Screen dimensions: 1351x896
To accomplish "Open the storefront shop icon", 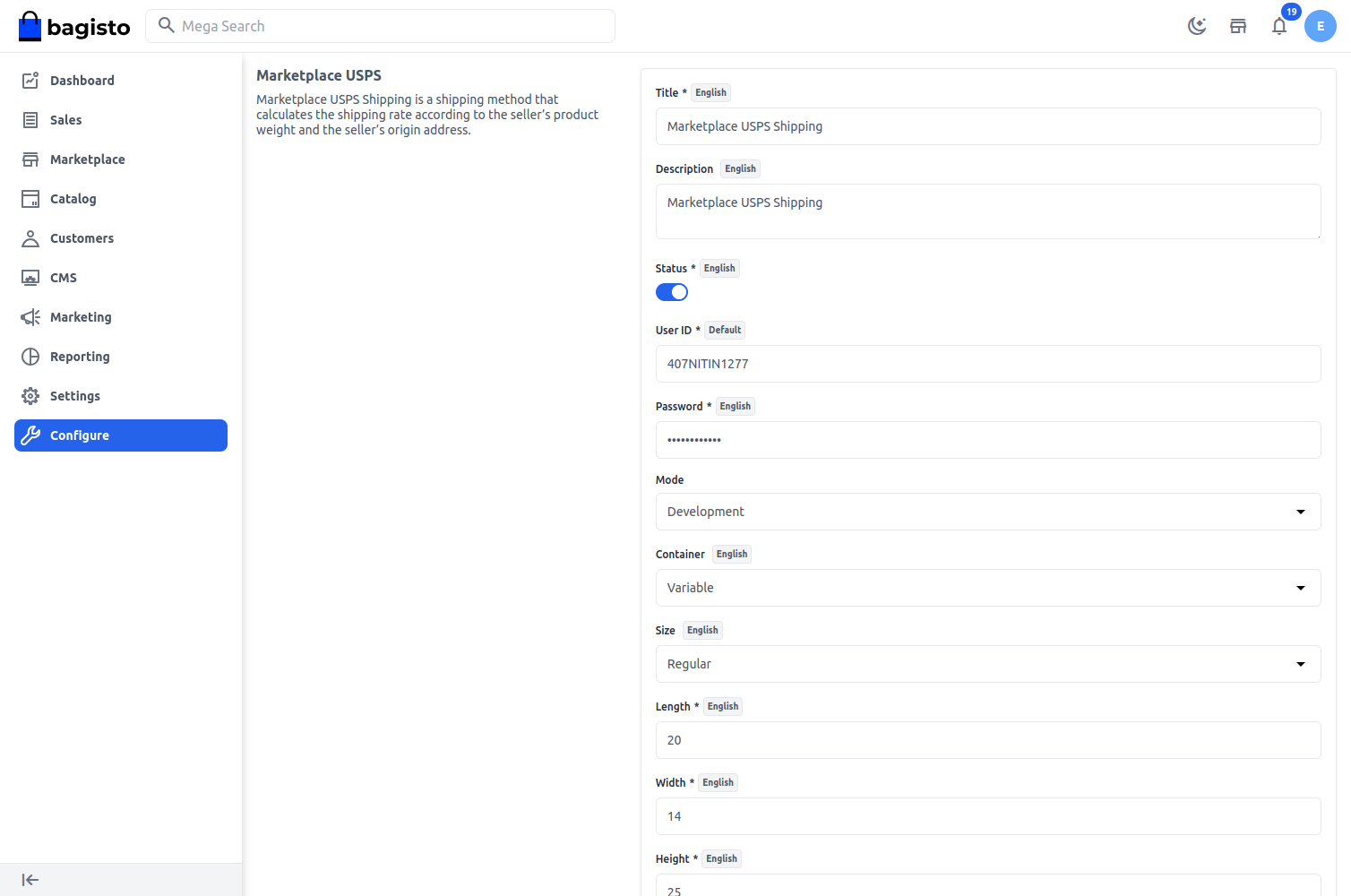I will pyautogui.click(x=1238, y=26).
